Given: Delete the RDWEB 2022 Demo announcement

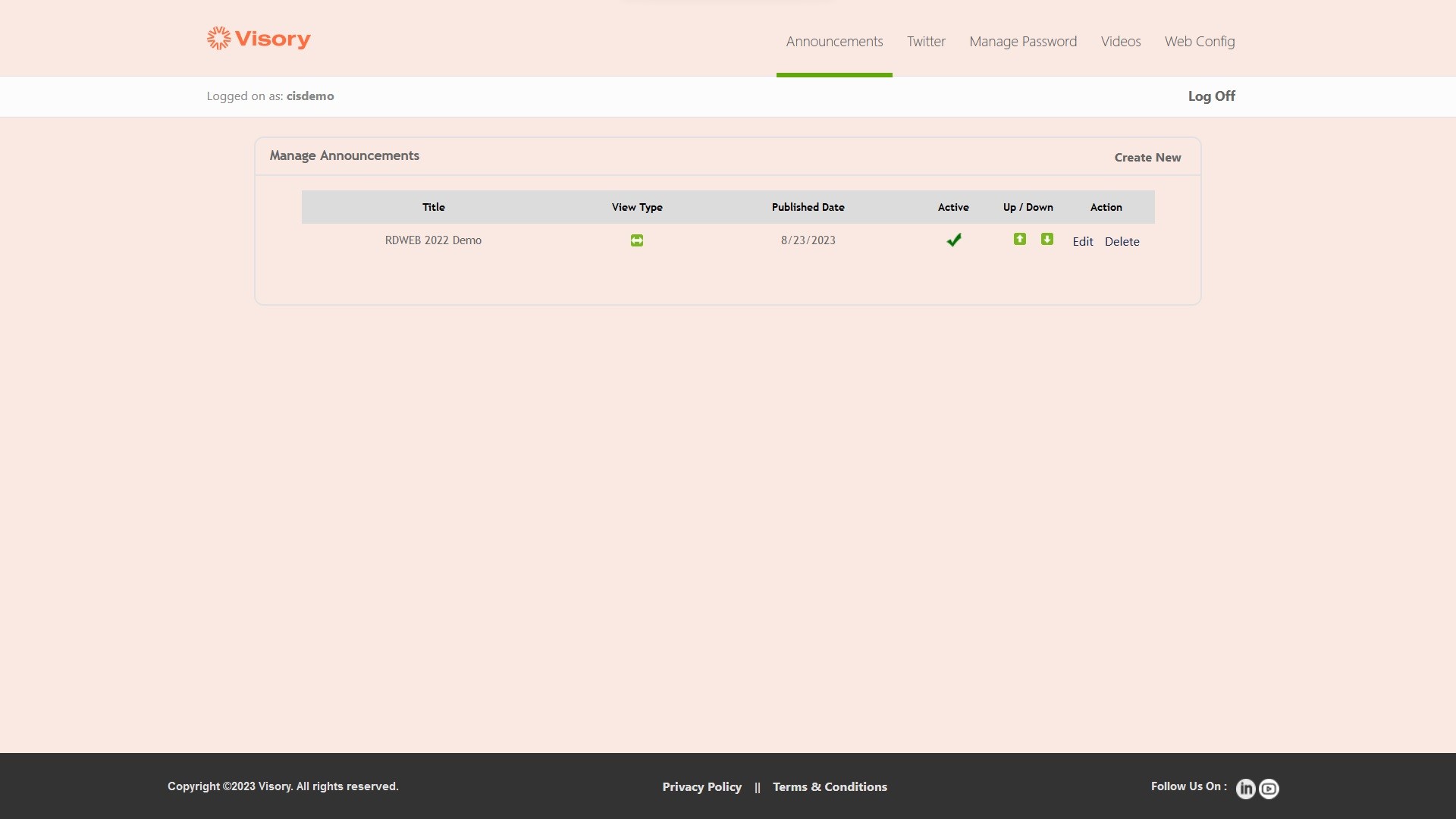Looking at the screenshot, I should click(1122, 241).
